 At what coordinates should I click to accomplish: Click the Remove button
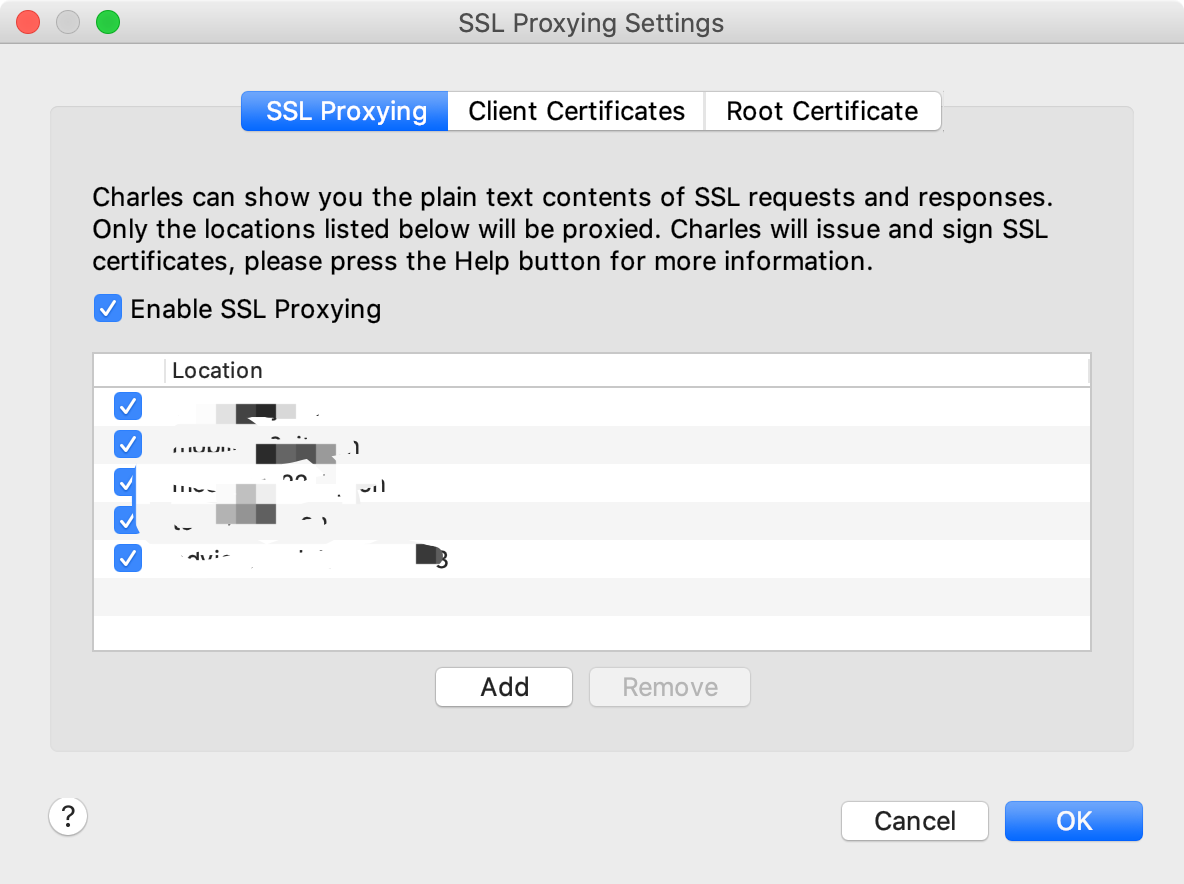(x=669, y=687)
